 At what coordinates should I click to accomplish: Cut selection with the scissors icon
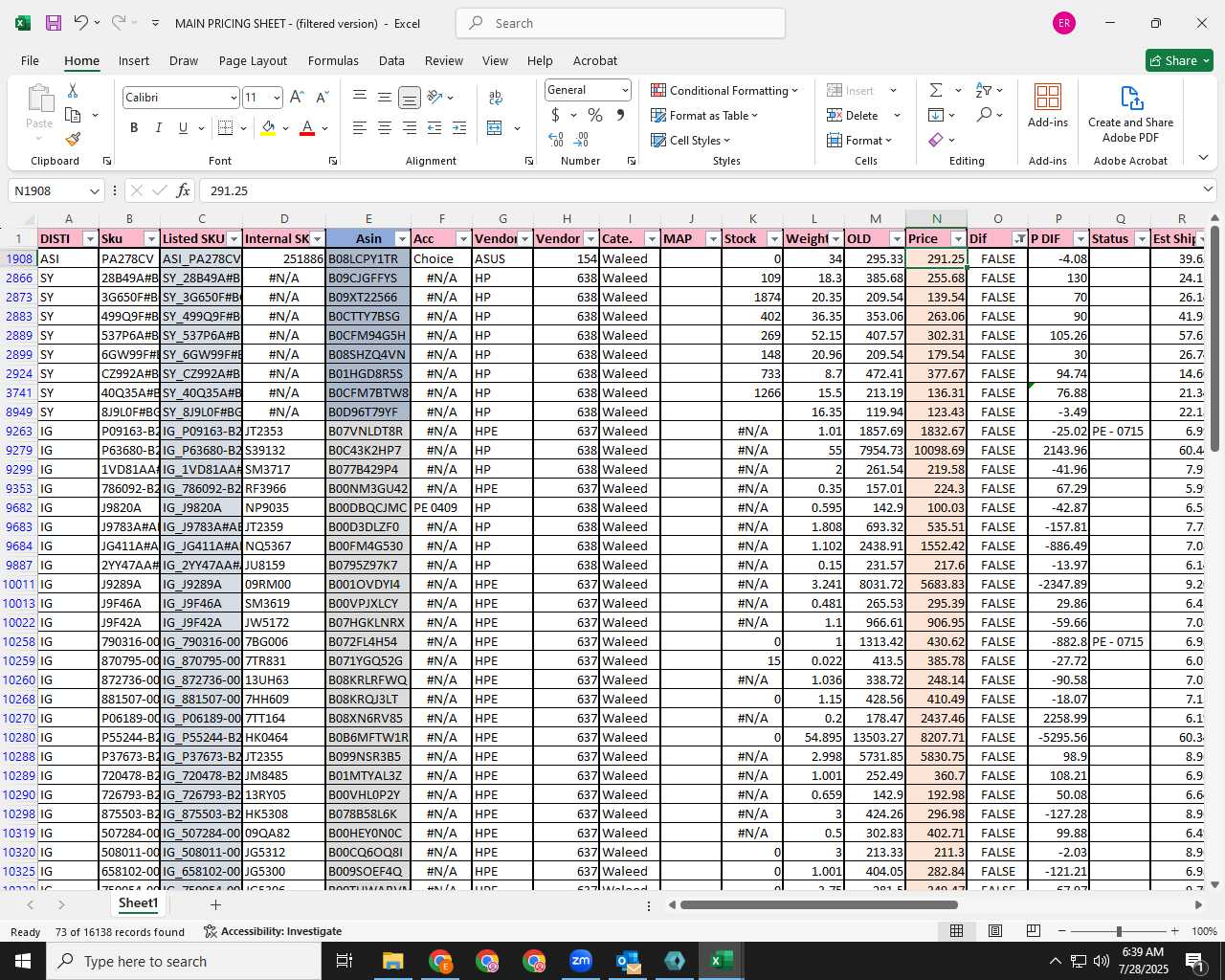pos(73,90)
